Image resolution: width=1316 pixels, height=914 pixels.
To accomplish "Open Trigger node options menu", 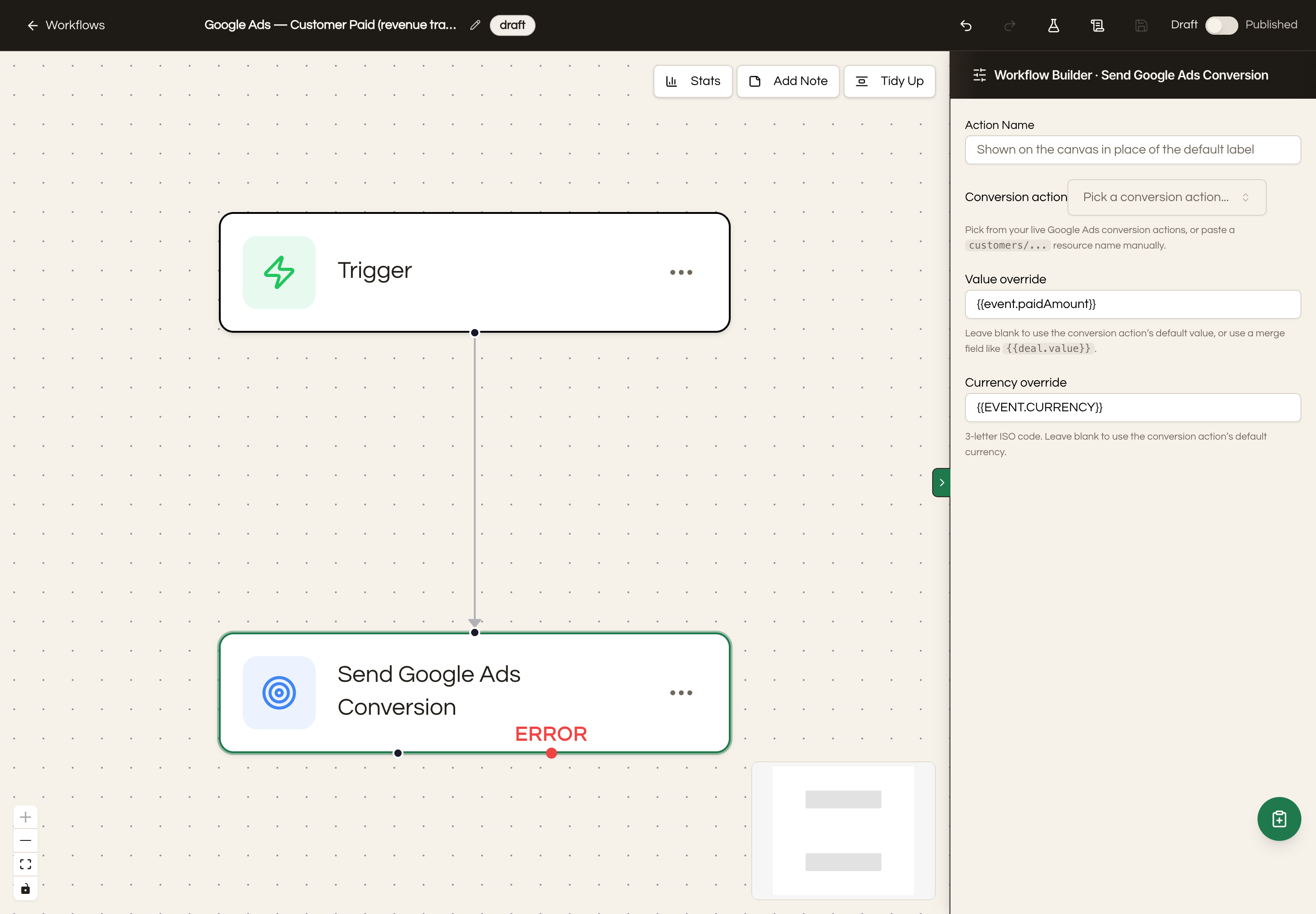I will coord(681,272).
